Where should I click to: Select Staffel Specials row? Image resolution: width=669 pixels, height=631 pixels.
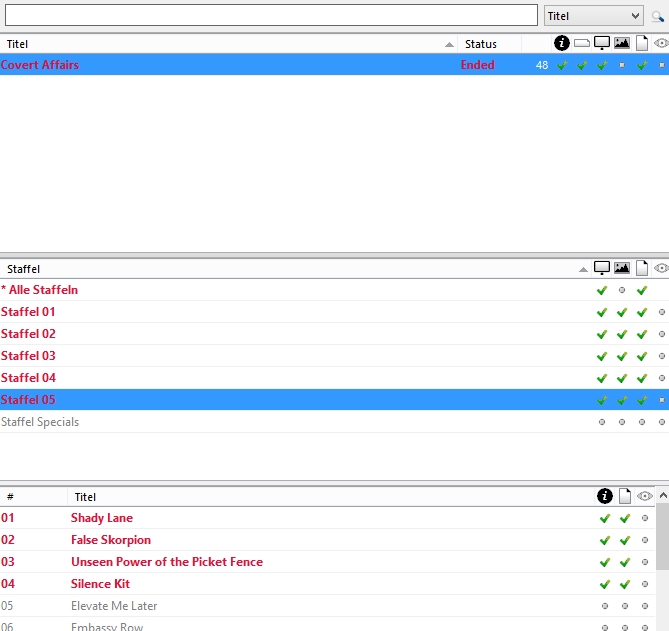click(334, 422)
